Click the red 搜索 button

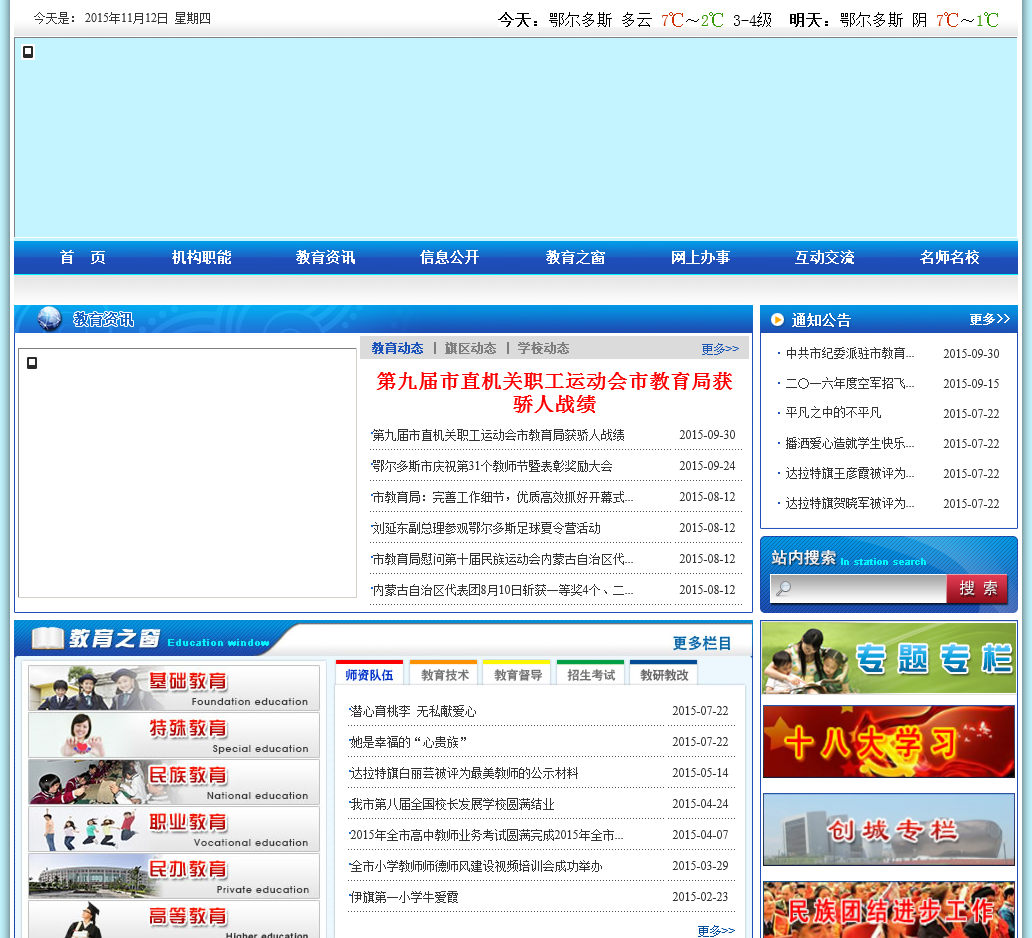tap(977, 588)
